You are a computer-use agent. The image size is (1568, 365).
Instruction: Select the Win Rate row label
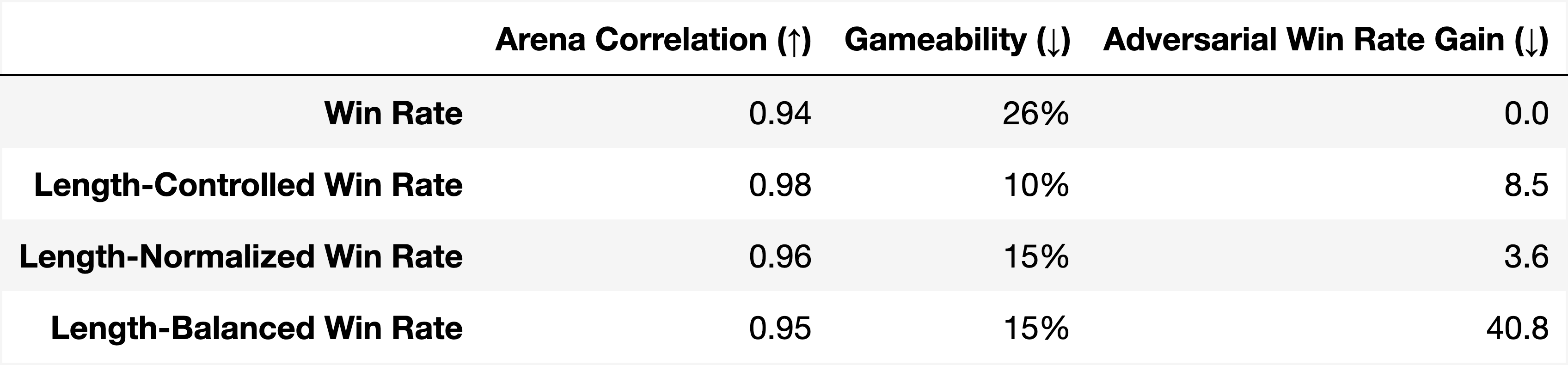pyautogui.click(x=393, y=113)
